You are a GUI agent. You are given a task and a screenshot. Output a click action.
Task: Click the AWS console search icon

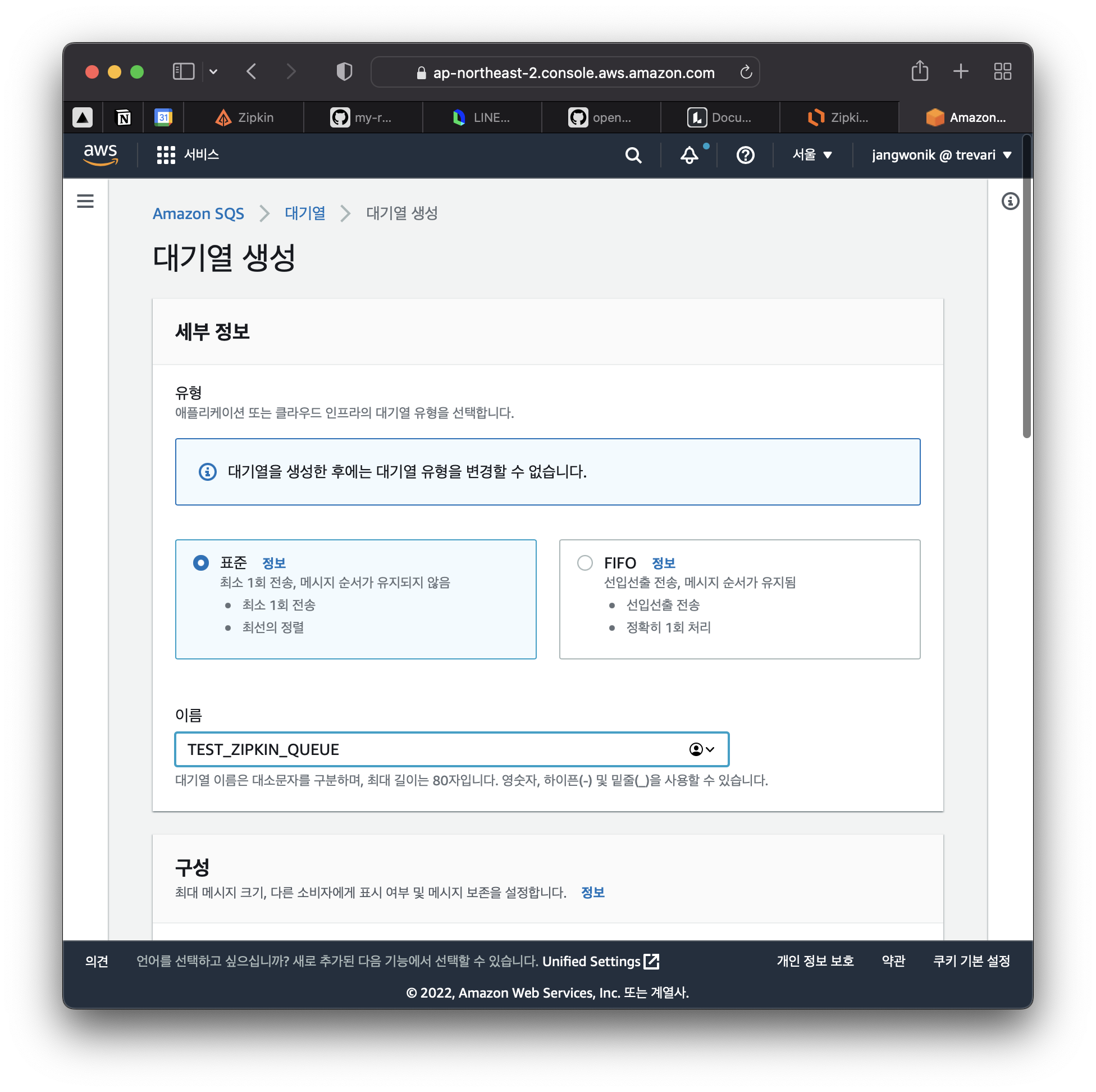633,155
